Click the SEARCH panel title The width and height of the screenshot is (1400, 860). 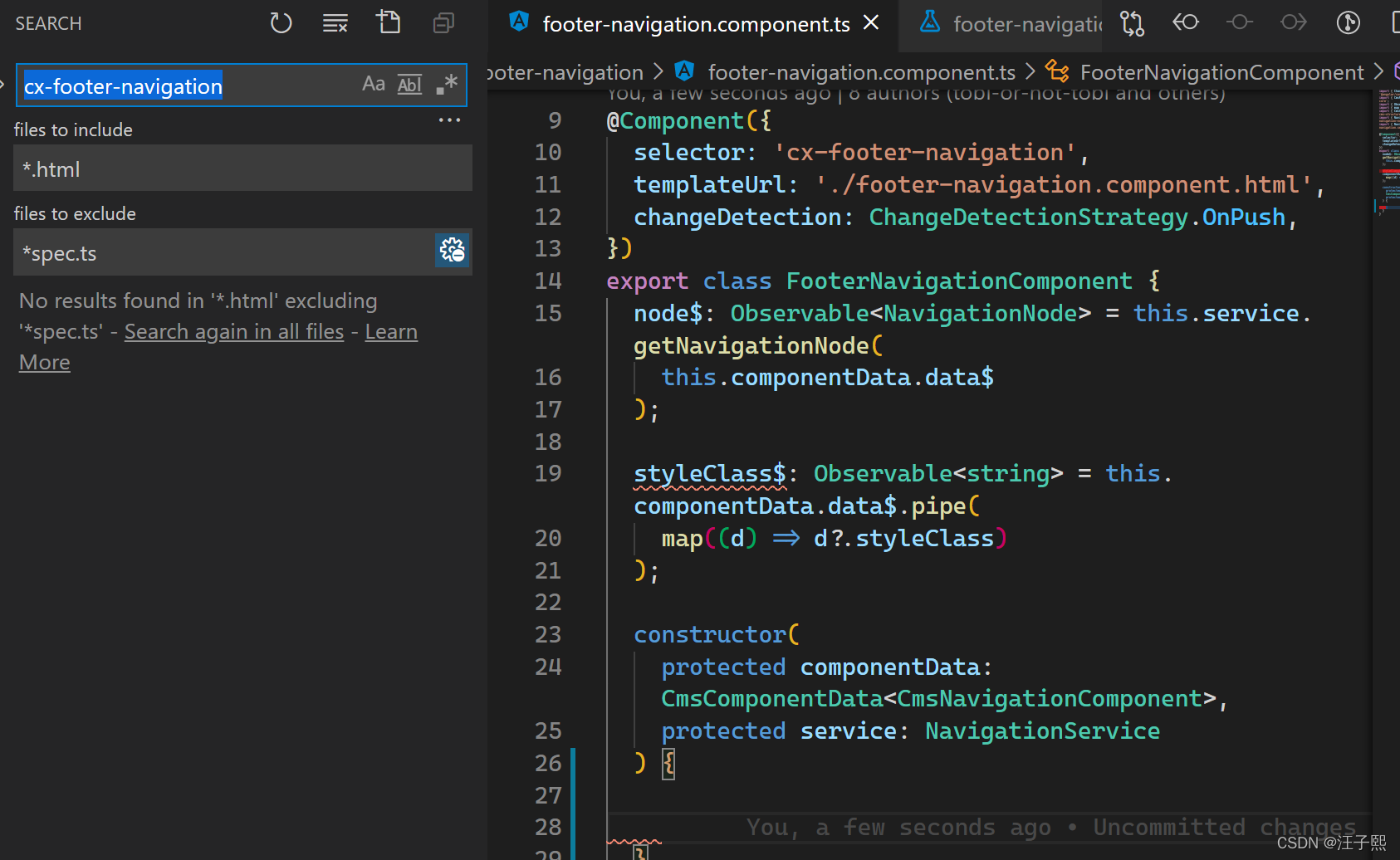(48, 23)
